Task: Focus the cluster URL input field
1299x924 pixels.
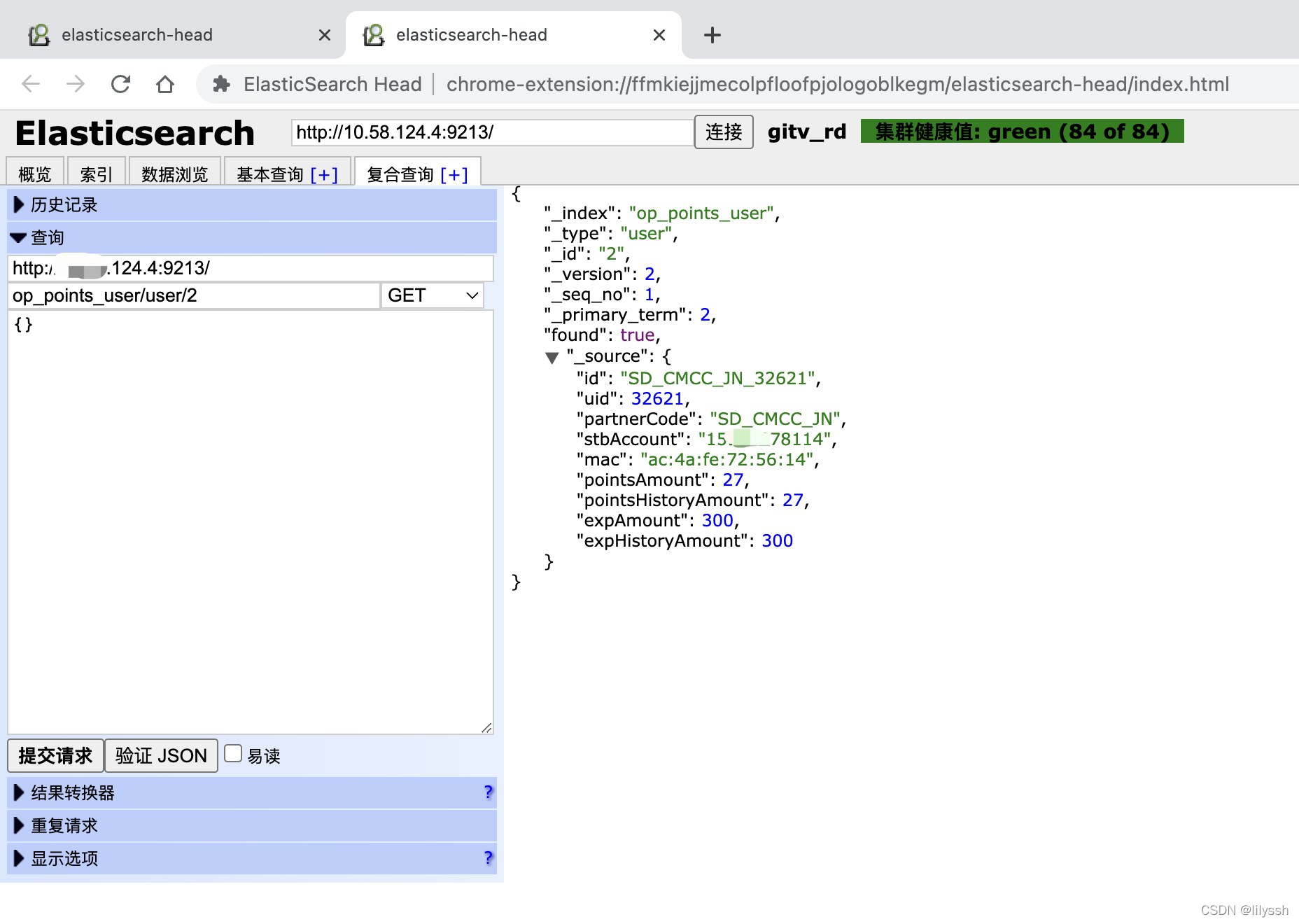Action: tap(492, 132)
